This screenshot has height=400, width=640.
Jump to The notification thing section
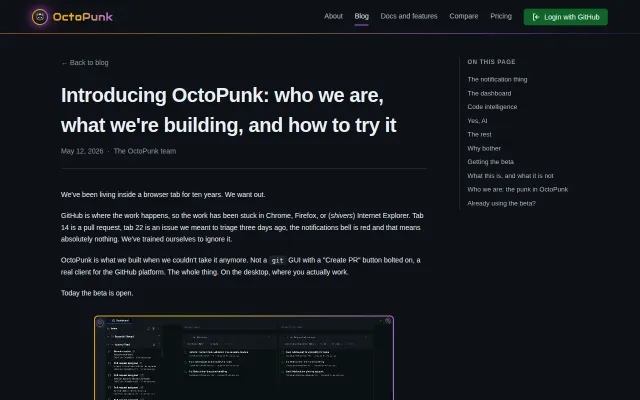(497, 80)
